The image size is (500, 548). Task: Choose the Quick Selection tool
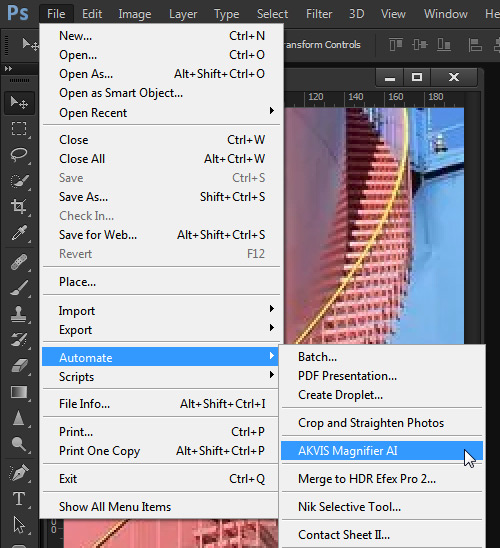pyautogui.click(x=19, y=181)
